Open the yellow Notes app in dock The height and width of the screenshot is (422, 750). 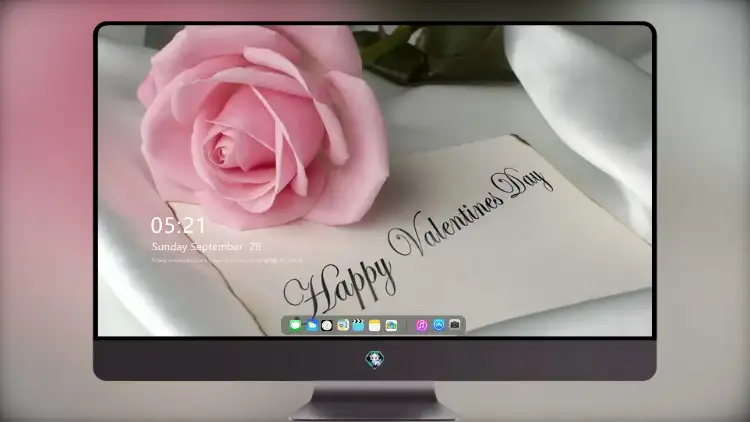[x=375, y=325]
